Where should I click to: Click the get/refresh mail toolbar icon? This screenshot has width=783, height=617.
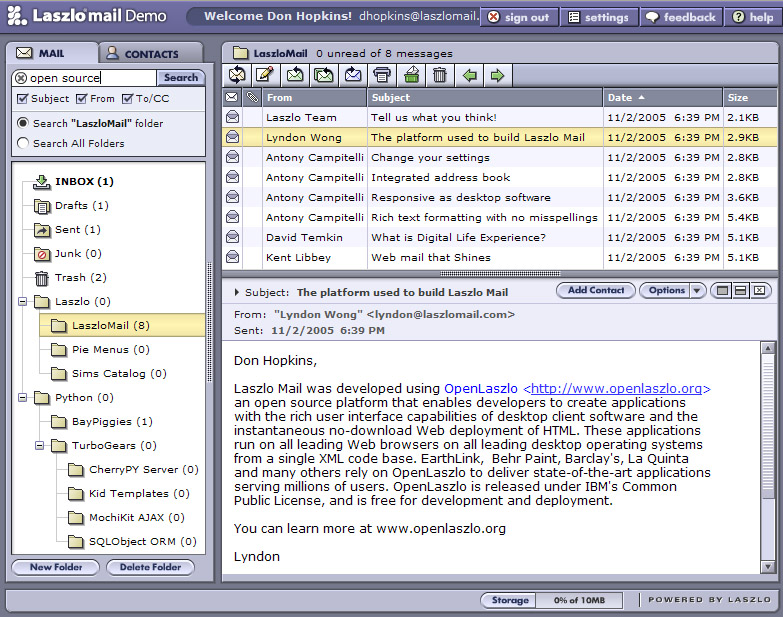click(237, 75)
